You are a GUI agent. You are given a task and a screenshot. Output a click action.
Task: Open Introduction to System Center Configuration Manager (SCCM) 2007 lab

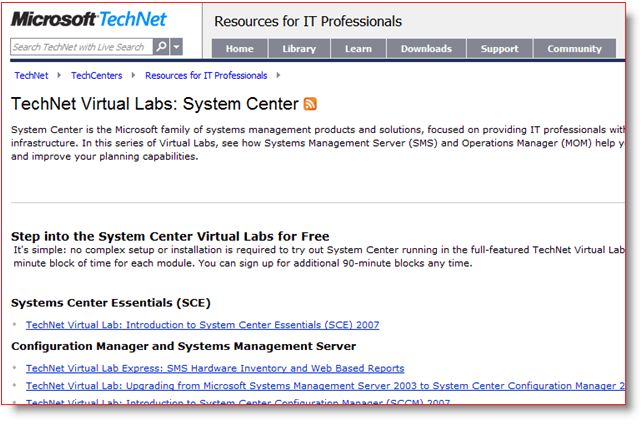point(238,402)
